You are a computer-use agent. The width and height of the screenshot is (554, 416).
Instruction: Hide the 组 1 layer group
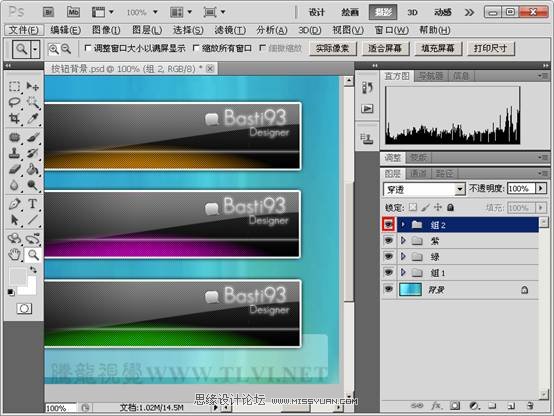coord(388,272)
